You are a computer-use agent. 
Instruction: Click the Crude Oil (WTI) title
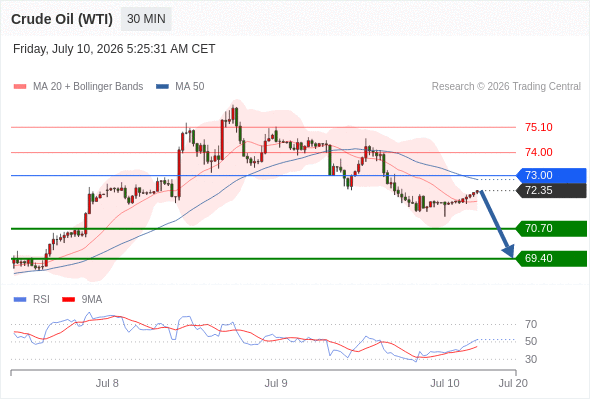click(x=62, y=19)
